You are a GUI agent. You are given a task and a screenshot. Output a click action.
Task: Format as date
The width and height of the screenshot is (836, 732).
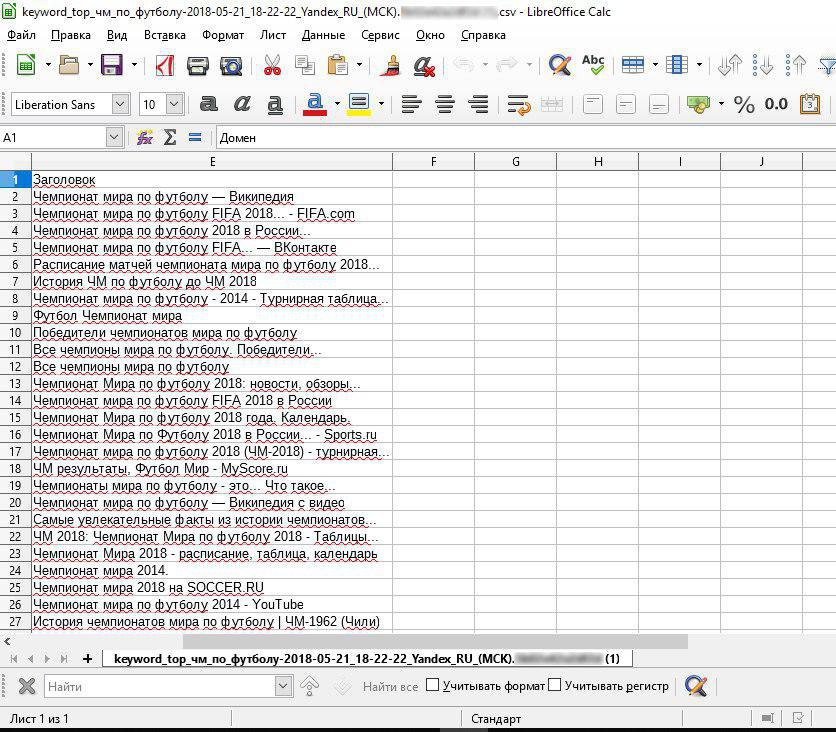tap(810, 104)
